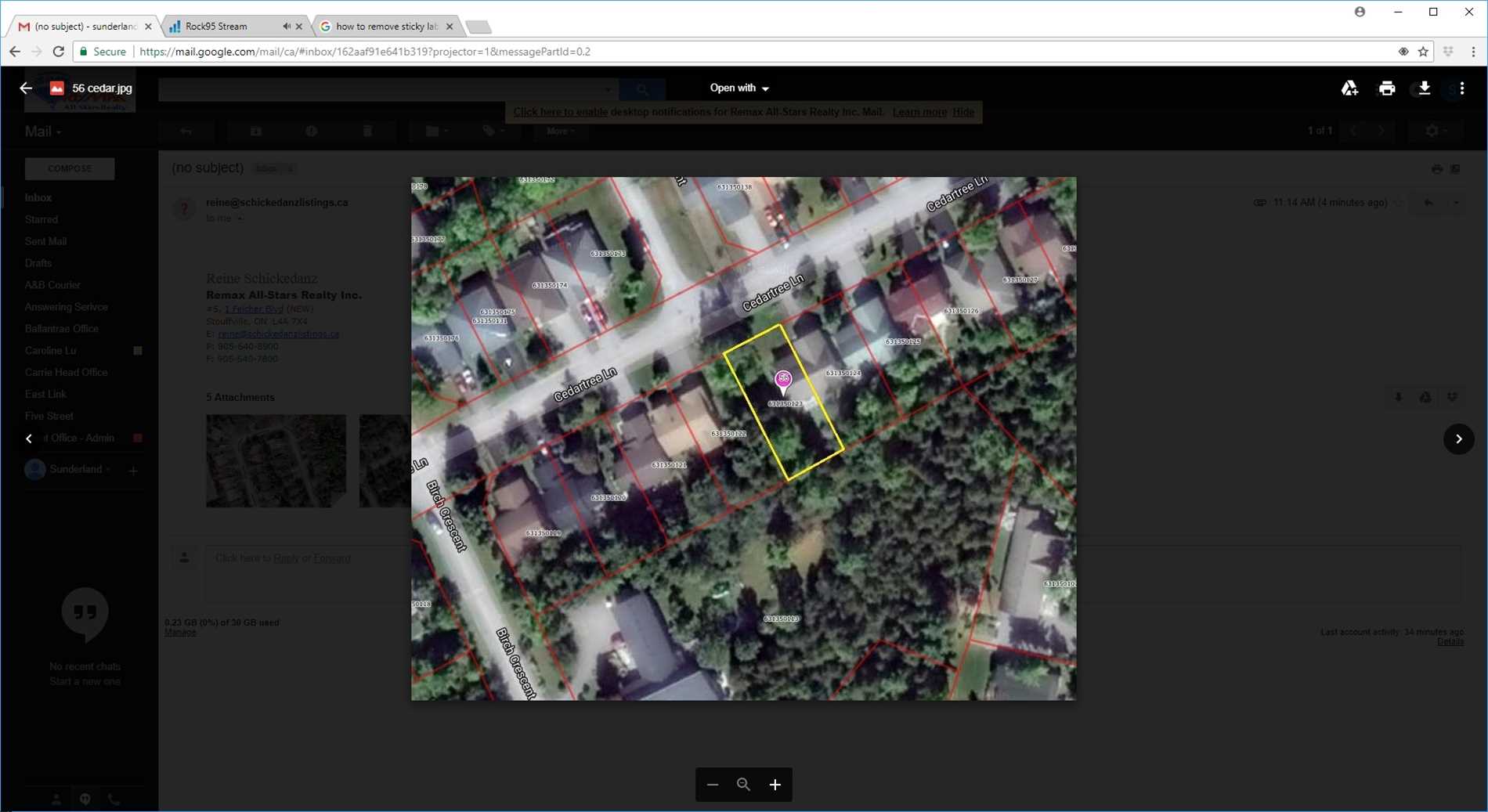Click sender email reine@schickedanzlistings.ca link

coord(278,334)
